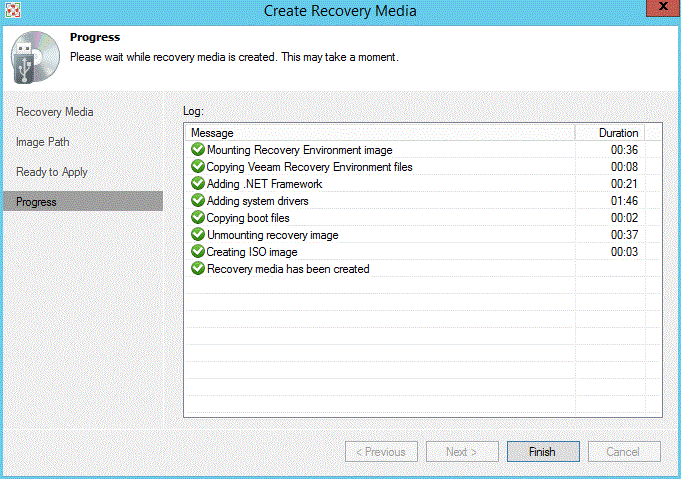
Task: Select the Progress step in sidebar
Action: 37,202
